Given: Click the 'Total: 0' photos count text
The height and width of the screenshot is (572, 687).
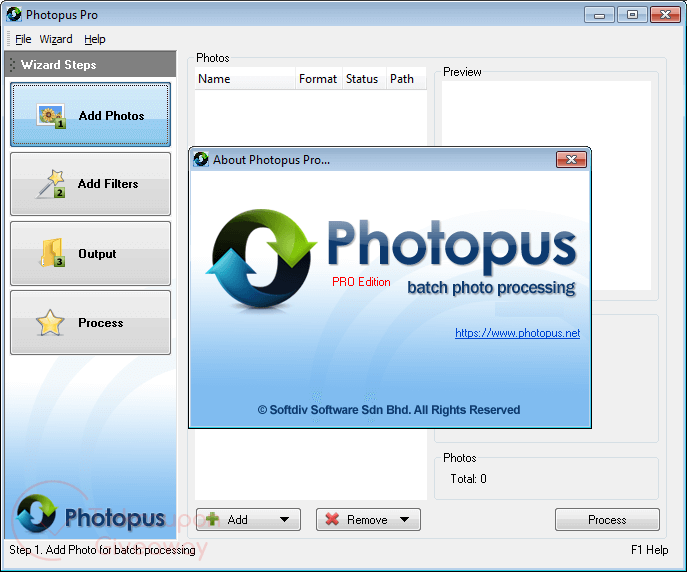Looking at the screenshot, I should click(468, 479).
